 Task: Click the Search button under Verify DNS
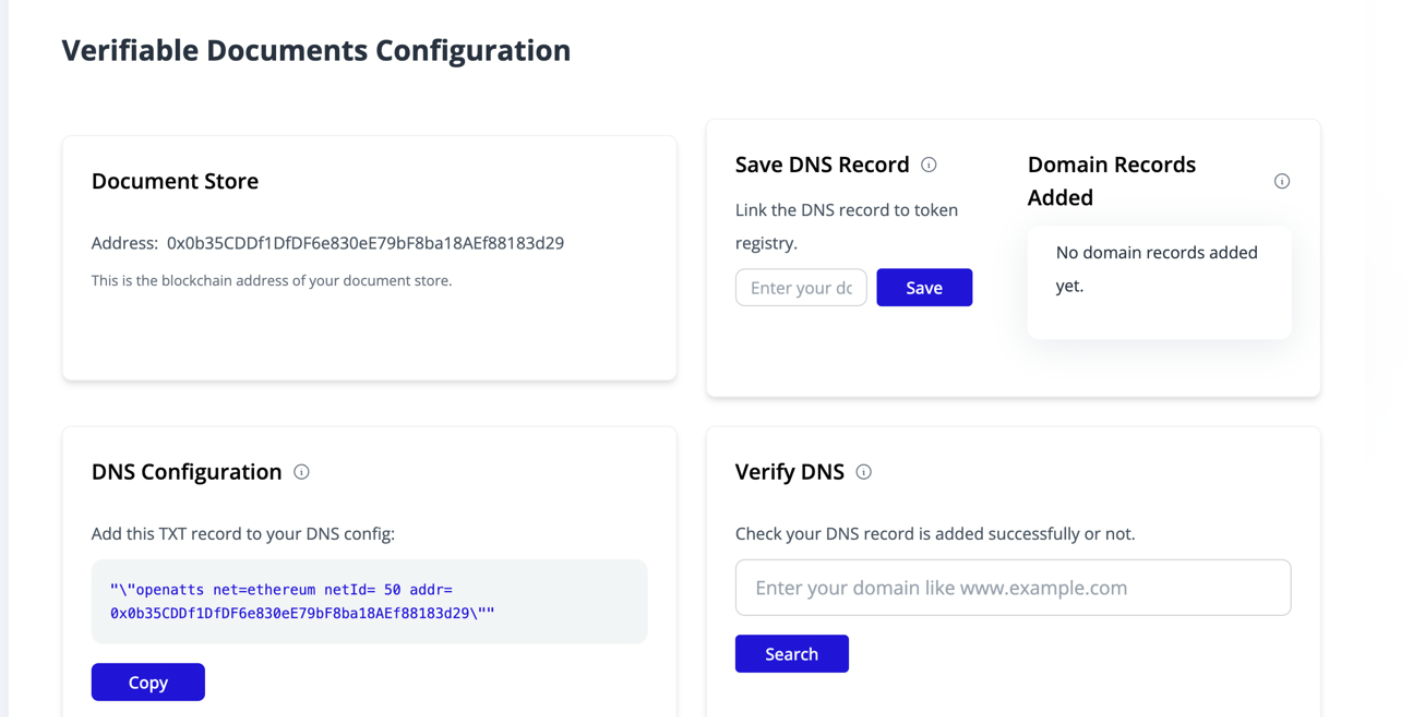(x=791, y=653)
